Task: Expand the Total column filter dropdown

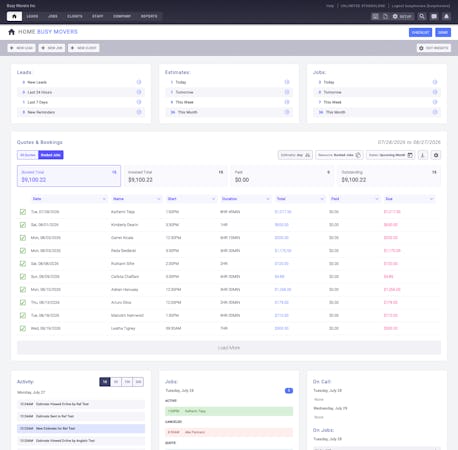Action: click(x=322, y=199)
